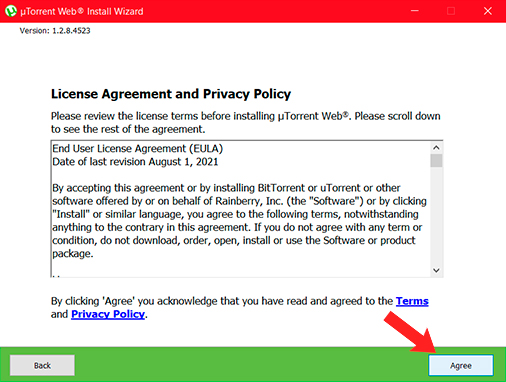Minimize the Install Wizard window
This screenshot has height=382, width=506.
click(x=414, y=11)
